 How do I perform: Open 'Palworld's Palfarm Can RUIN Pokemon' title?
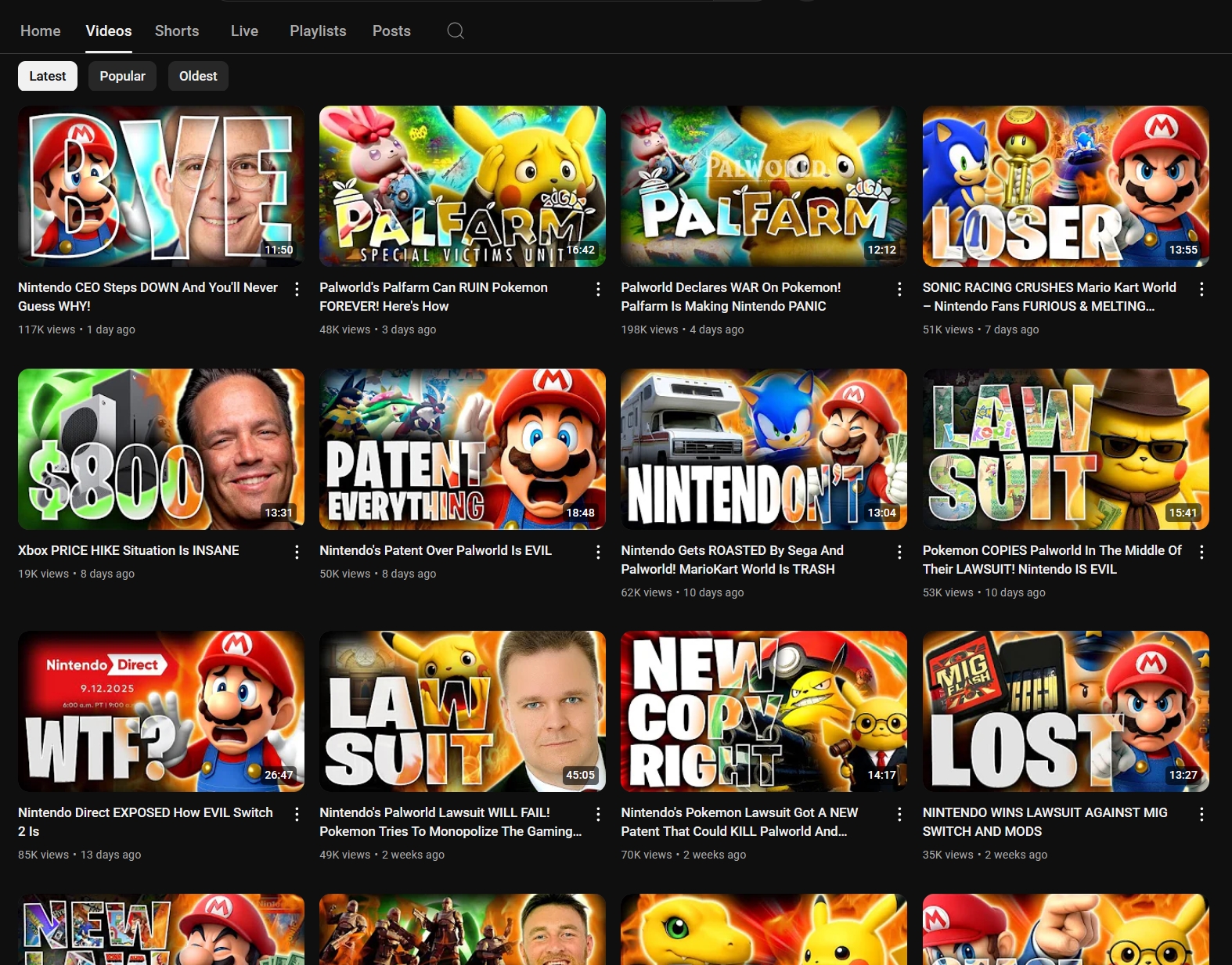[x=434, y=297]
